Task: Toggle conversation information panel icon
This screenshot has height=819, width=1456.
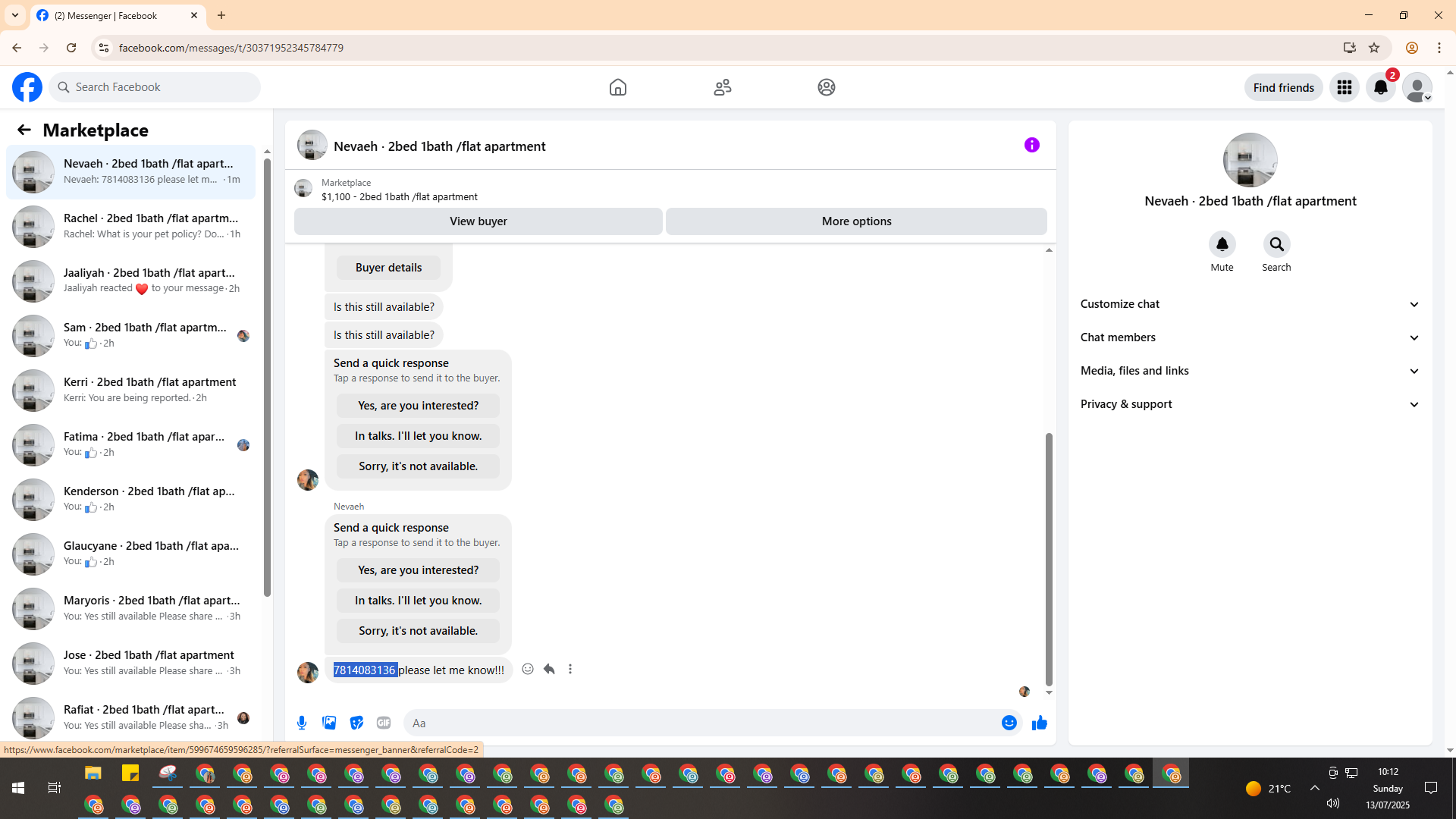Action: coord(1031,145)
